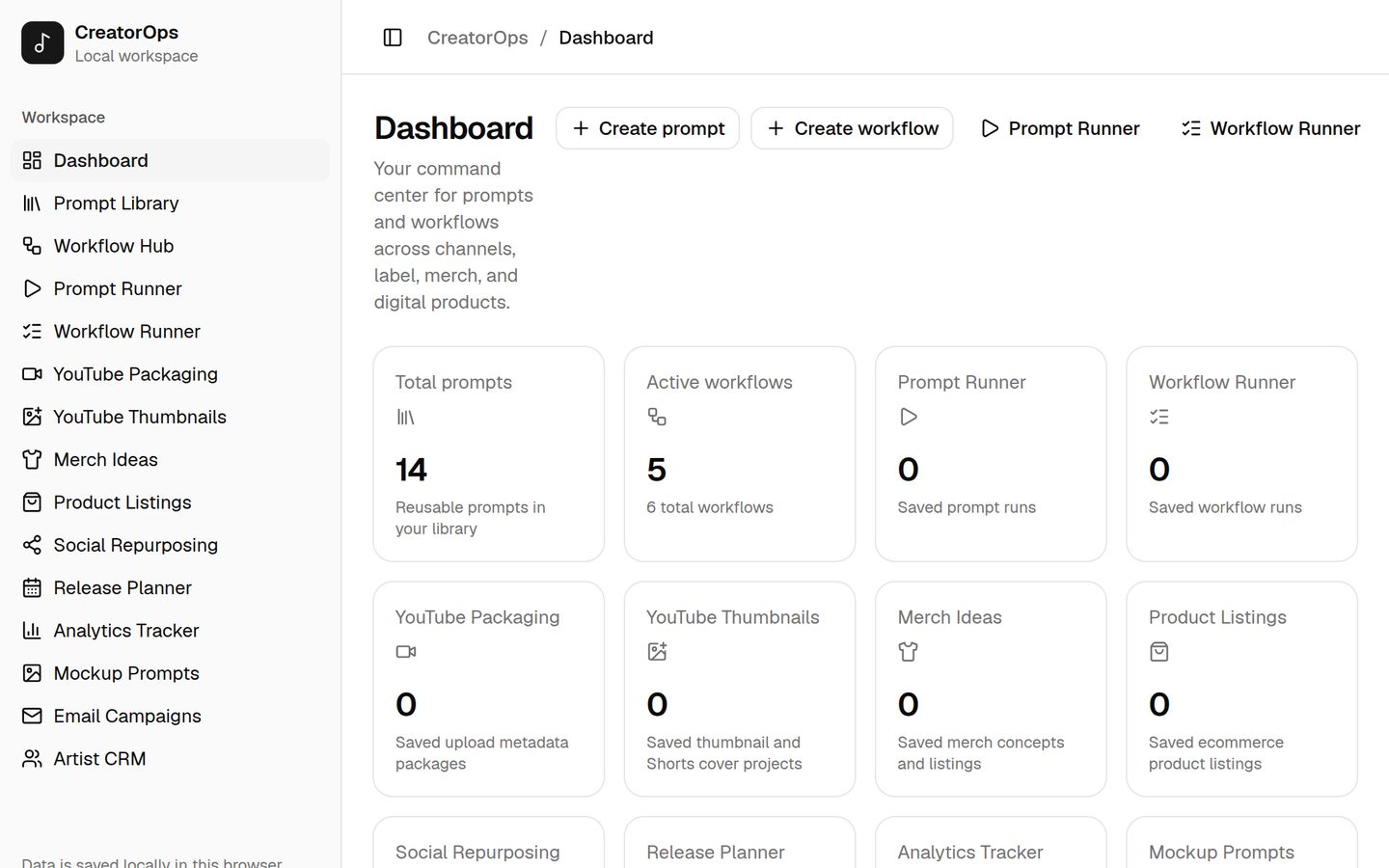Click the shirt icon in Merch Ideas card

pyautogui.click(x=908, y=652)
